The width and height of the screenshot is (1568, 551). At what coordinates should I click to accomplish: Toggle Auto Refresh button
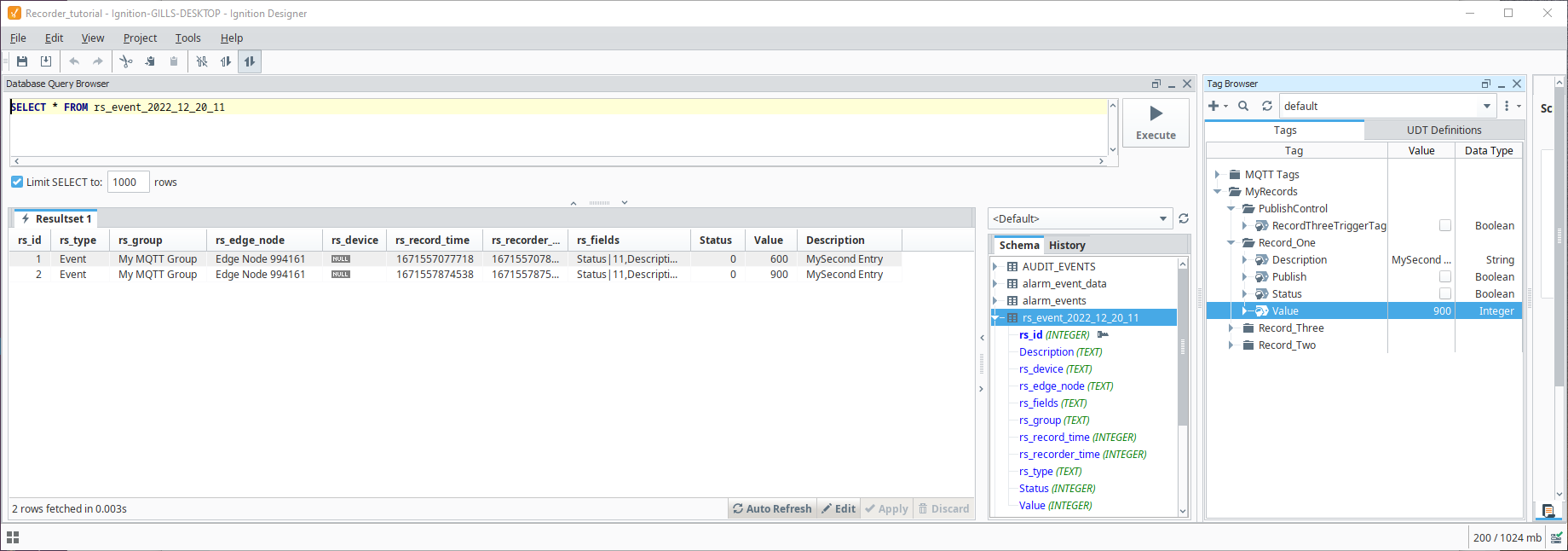[x=772, y=508]
